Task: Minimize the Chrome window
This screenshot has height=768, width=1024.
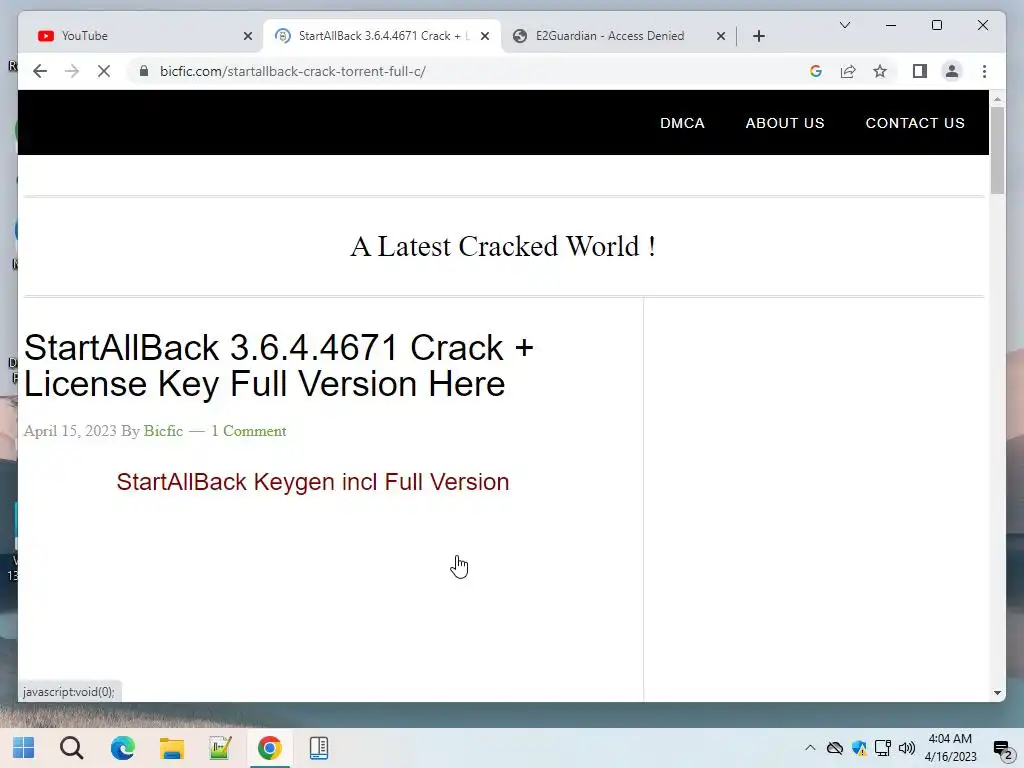Action: [x=891, y=25]
